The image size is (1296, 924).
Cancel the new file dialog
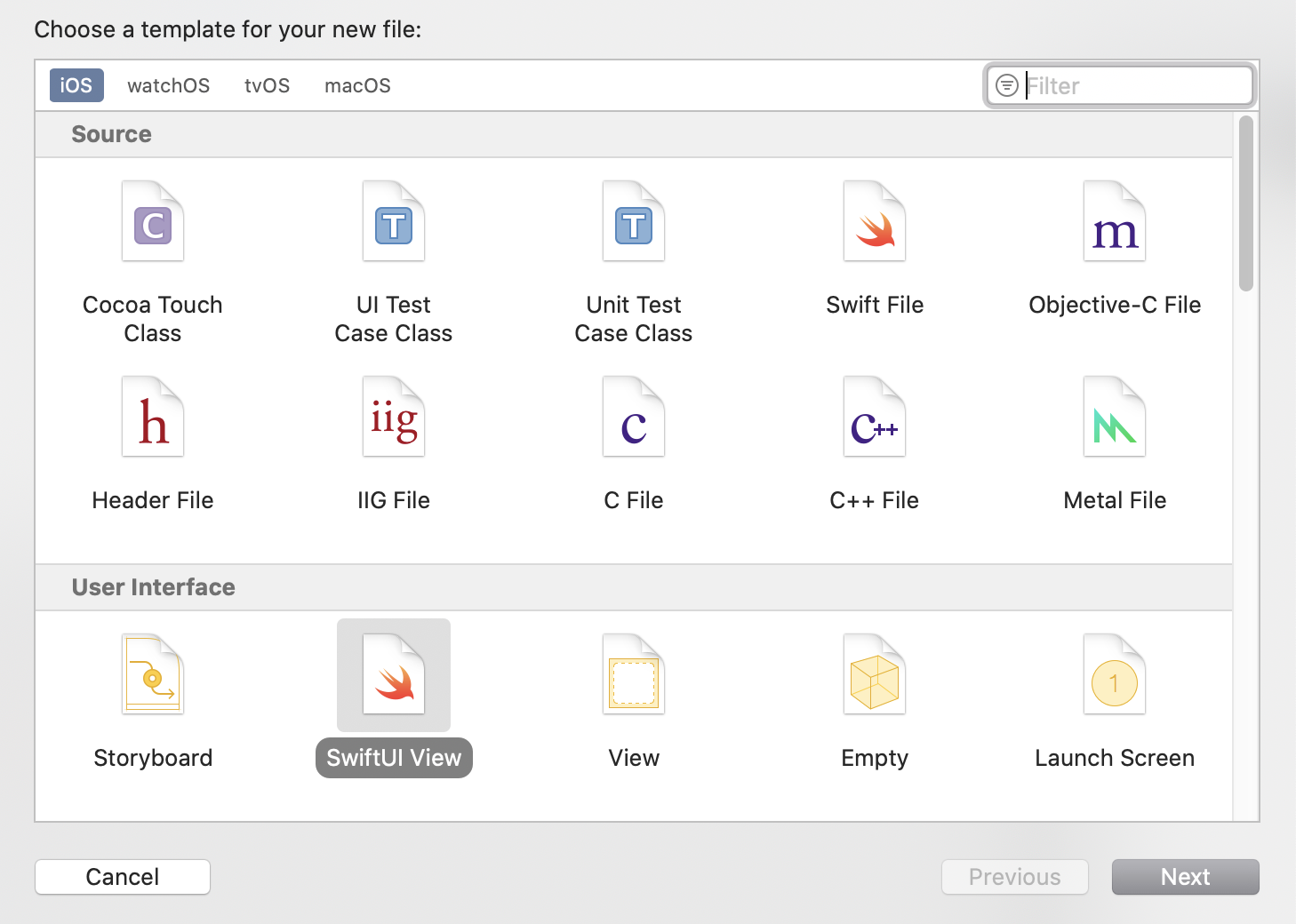pos(123,877)
